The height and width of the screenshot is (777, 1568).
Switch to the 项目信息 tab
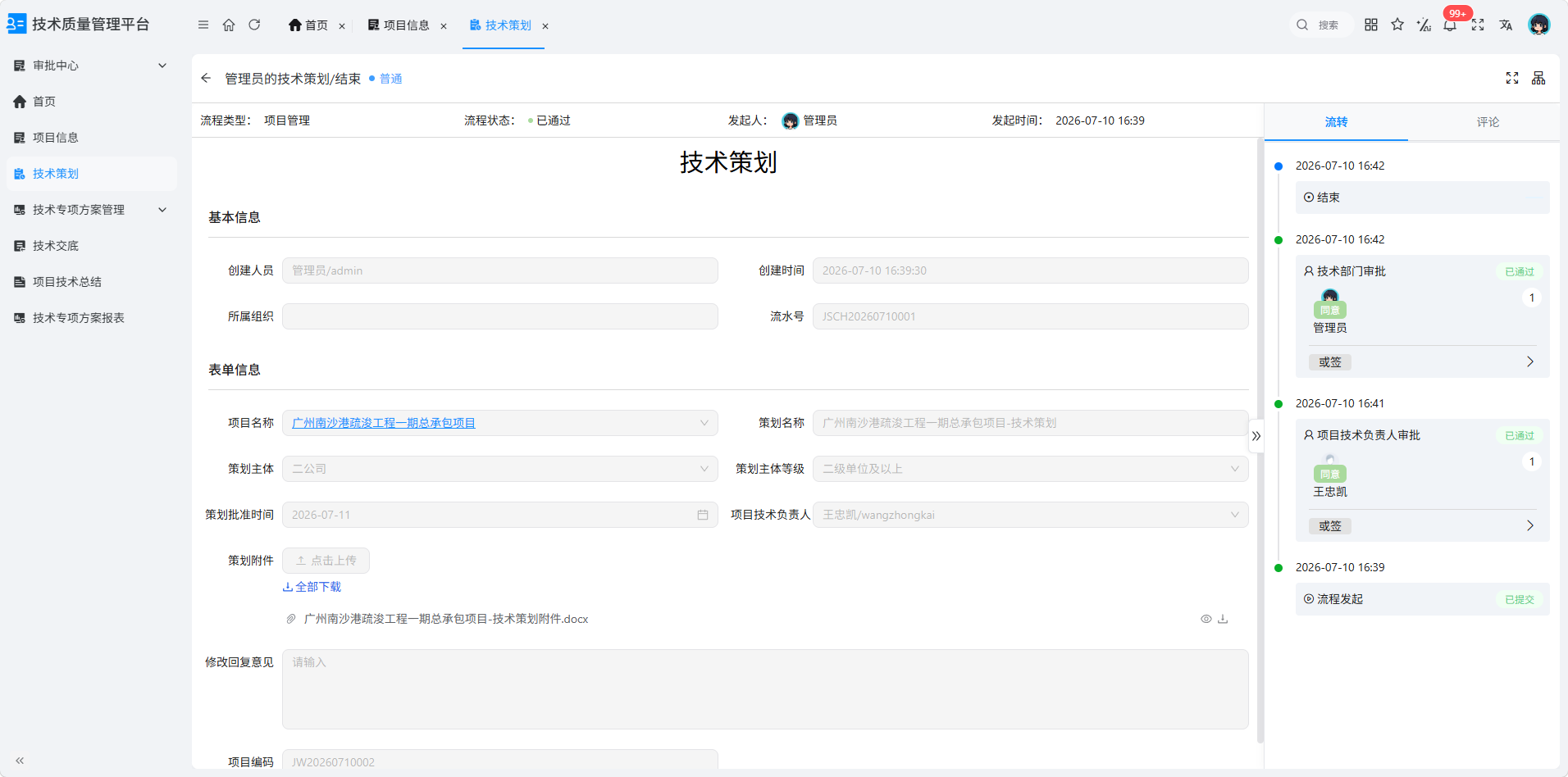(406, 25)
